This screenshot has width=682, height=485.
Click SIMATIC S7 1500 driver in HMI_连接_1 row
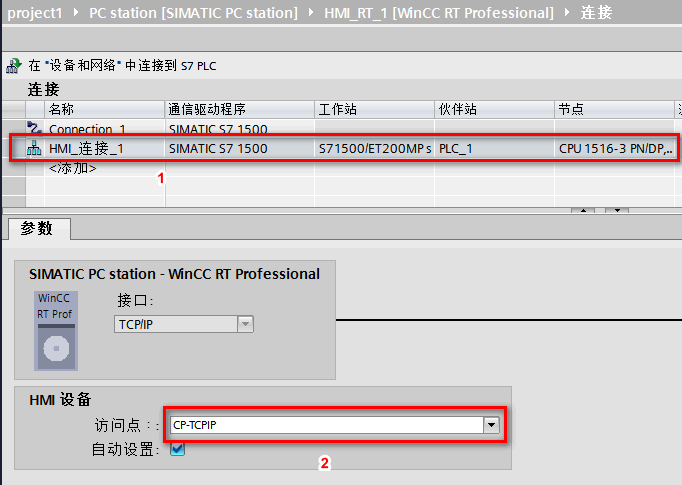[240, 149]
